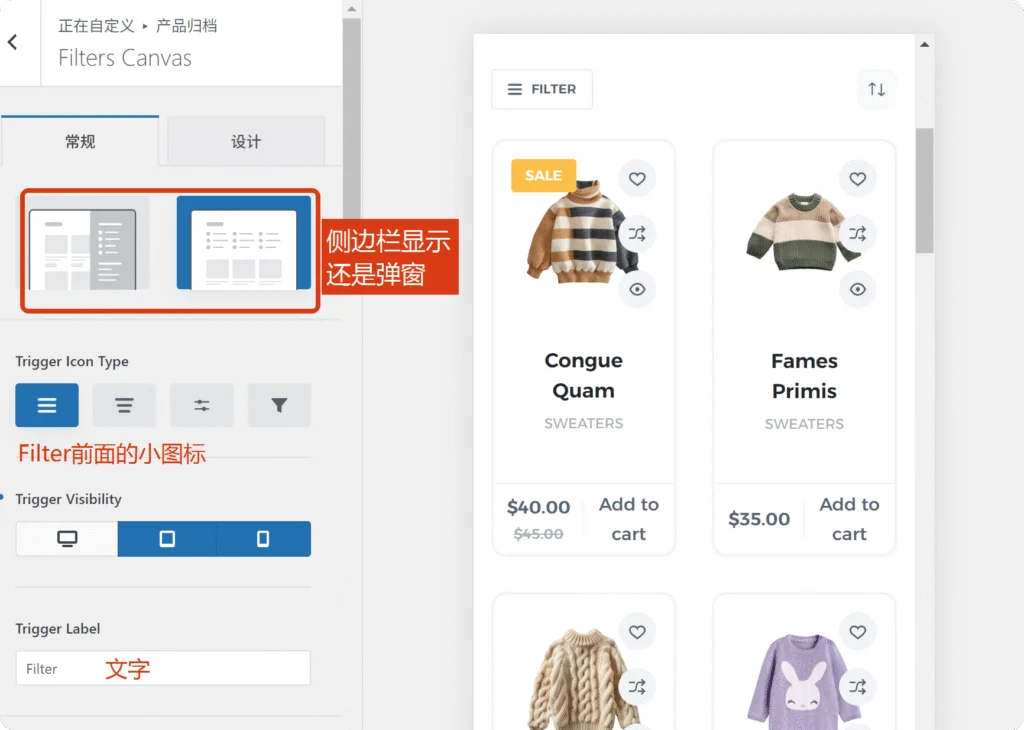Switch to the 设计 tab
The image size is (1024, 730).
(246, 141)
